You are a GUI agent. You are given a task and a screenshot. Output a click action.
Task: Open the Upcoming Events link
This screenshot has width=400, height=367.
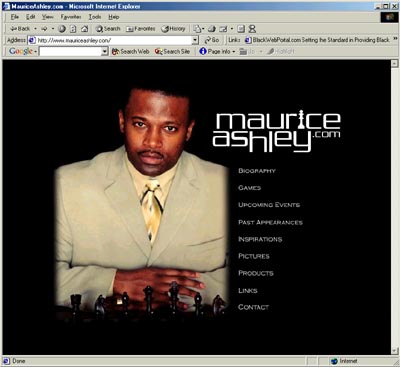click(269, 205)
